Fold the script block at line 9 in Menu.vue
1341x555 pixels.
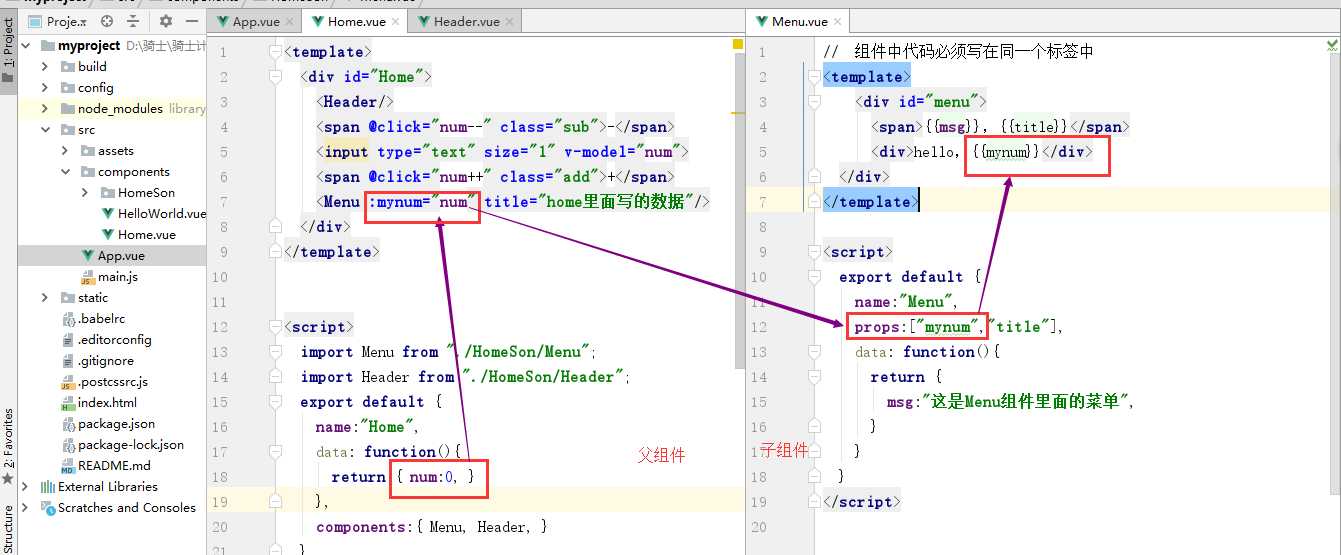point(815,252)
